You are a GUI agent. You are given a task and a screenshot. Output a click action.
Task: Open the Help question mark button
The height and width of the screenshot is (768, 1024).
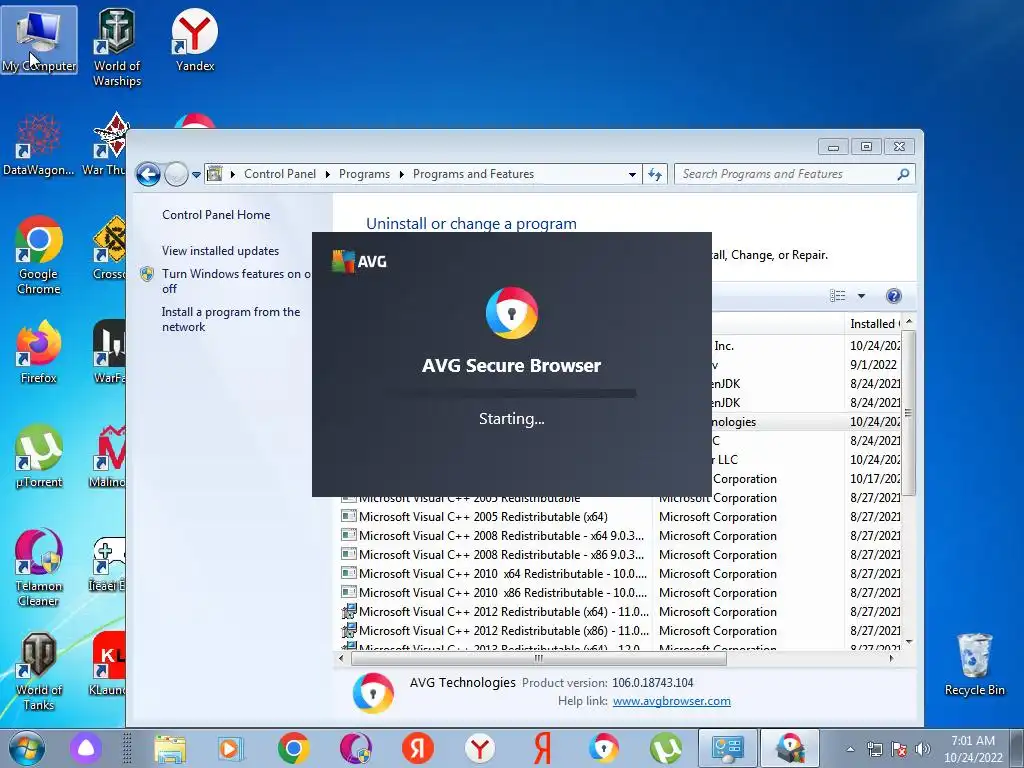[893, 296]
